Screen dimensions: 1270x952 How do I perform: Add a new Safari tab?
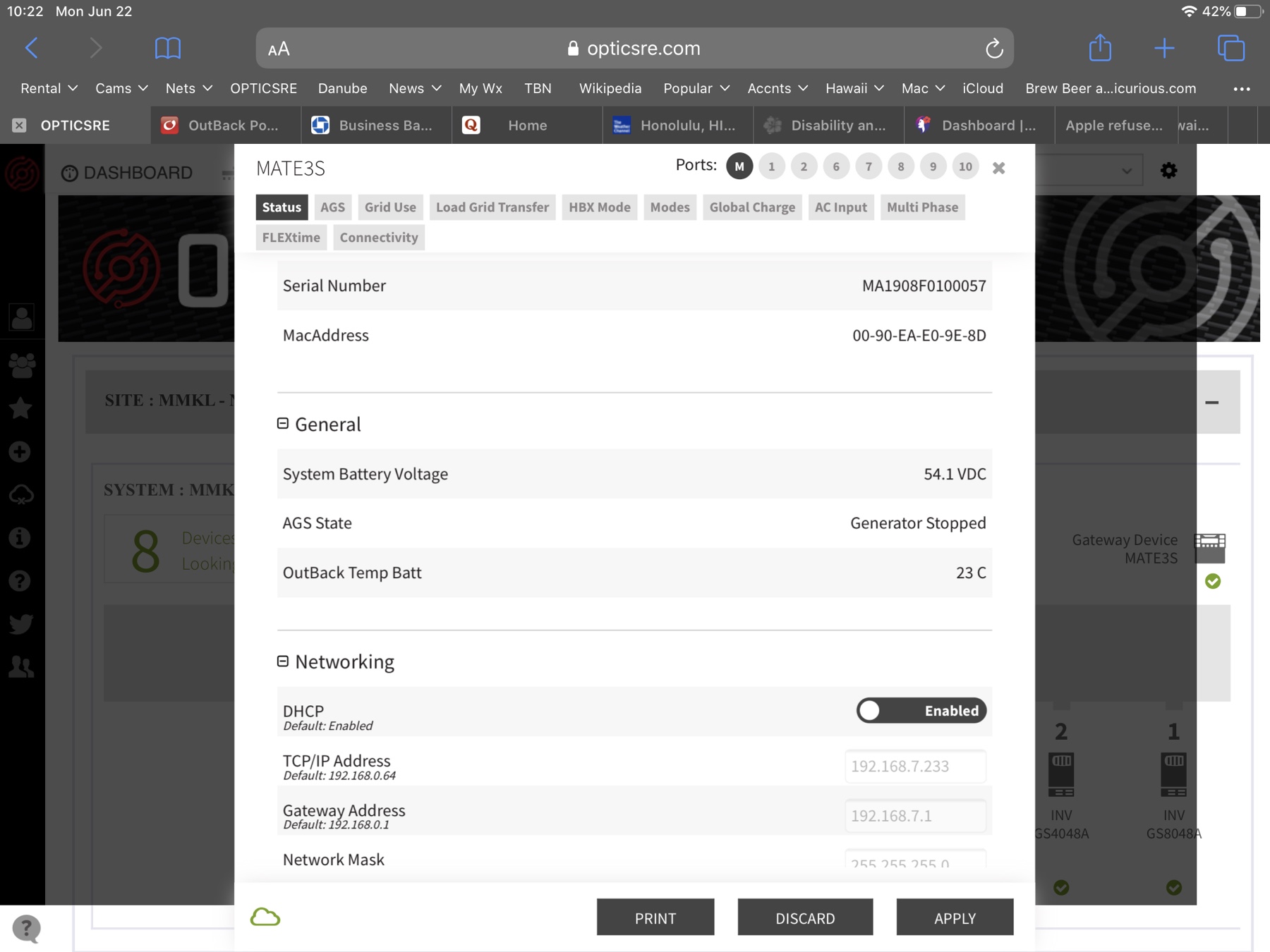coord(1164,48)
